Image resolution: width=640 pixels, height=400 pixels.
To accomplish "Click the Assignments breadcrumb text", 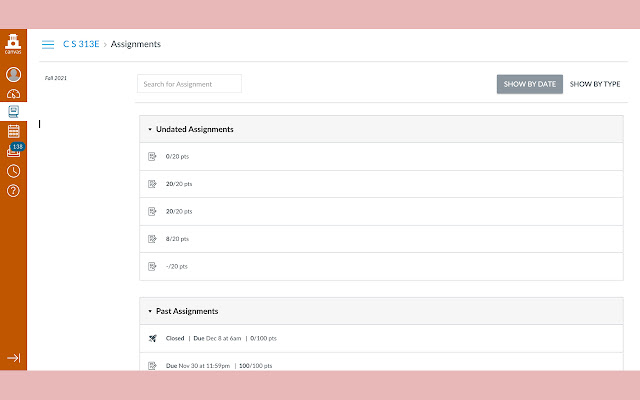I will tap(136, 44).
